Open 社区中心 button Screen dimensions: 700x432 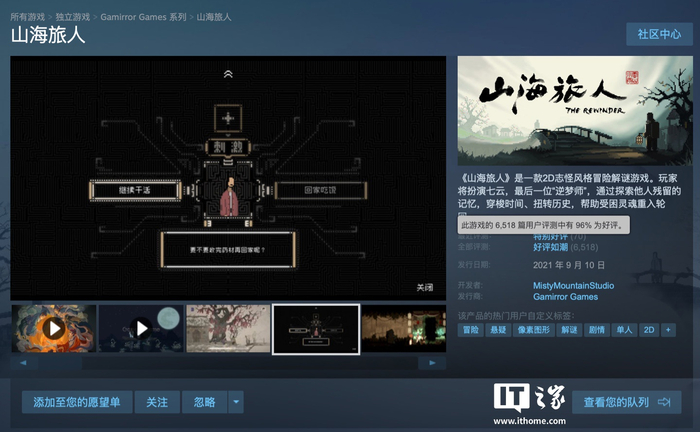tap(659, 34)
